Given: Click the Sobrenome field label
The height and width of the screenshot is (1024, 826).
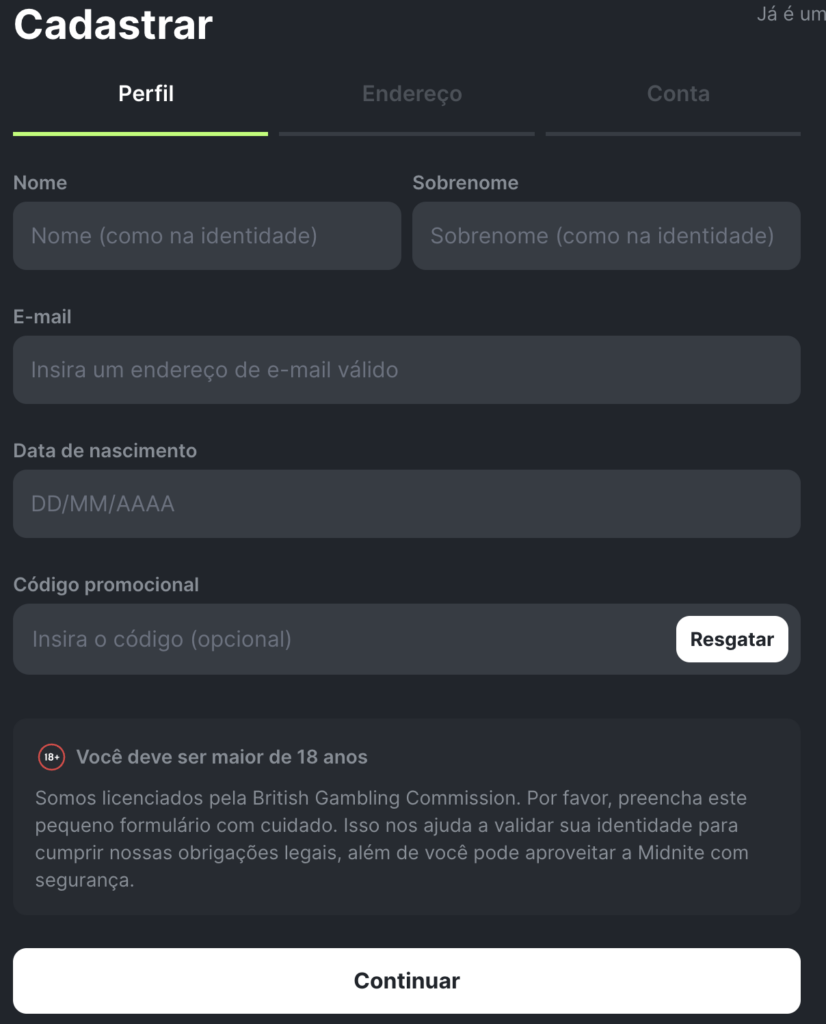Looking at the screenshot, I should [x=465, y=183].
